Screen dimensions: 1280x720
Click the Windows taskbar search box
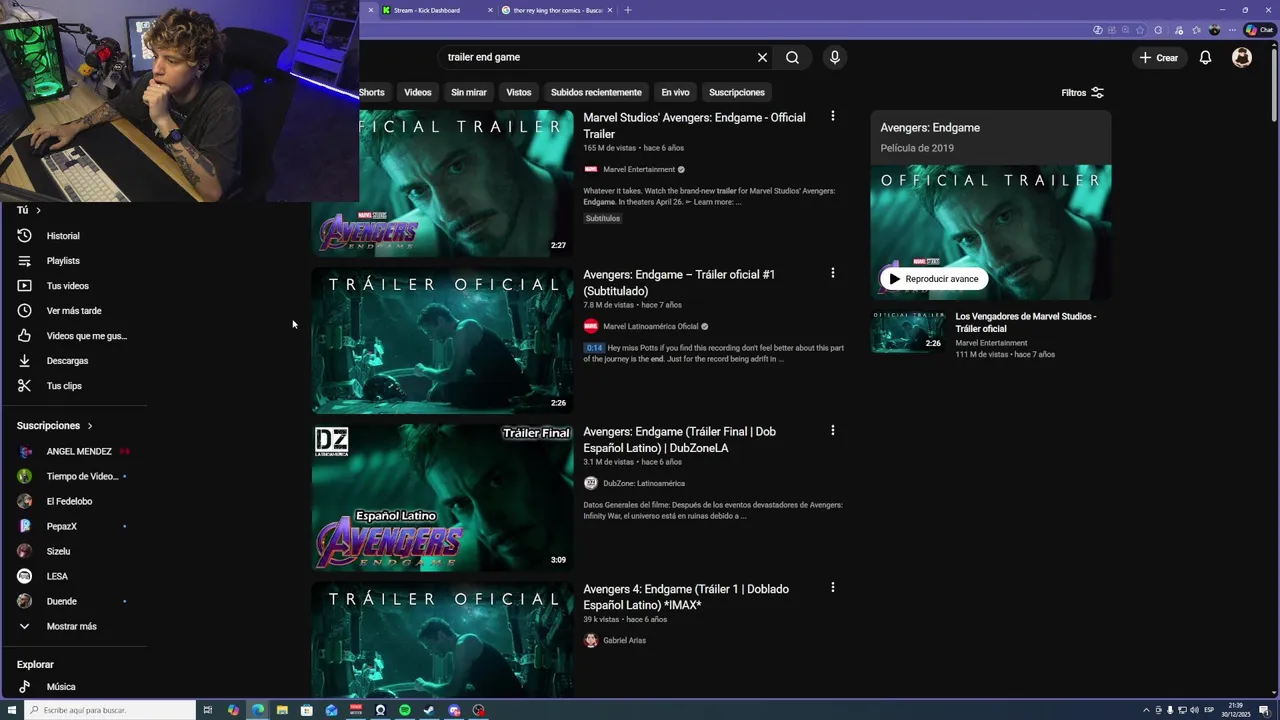point(109,710)
